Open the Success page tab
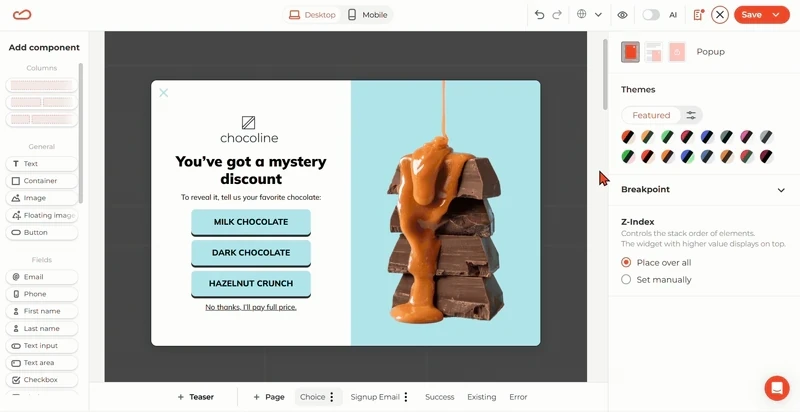This screenshot has width=800, height=412. pos(439,397)
